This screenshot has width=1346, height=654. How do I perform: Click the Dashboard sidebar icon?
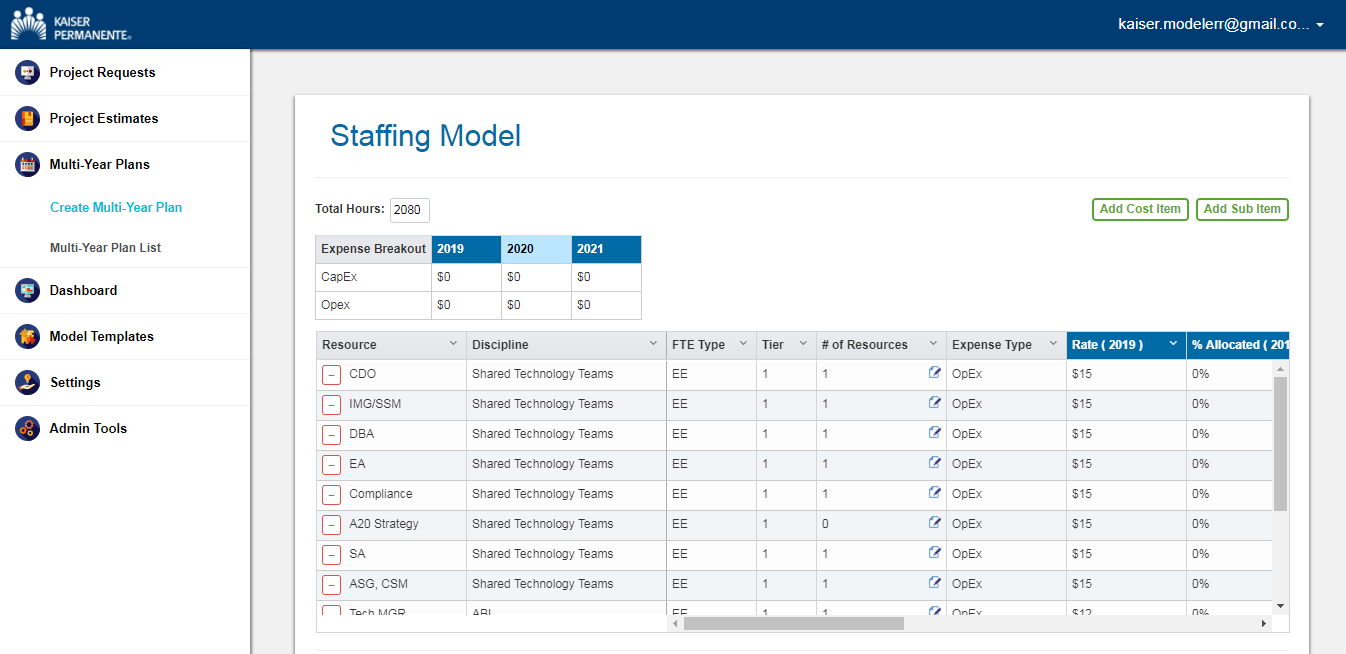coord(27,290)
